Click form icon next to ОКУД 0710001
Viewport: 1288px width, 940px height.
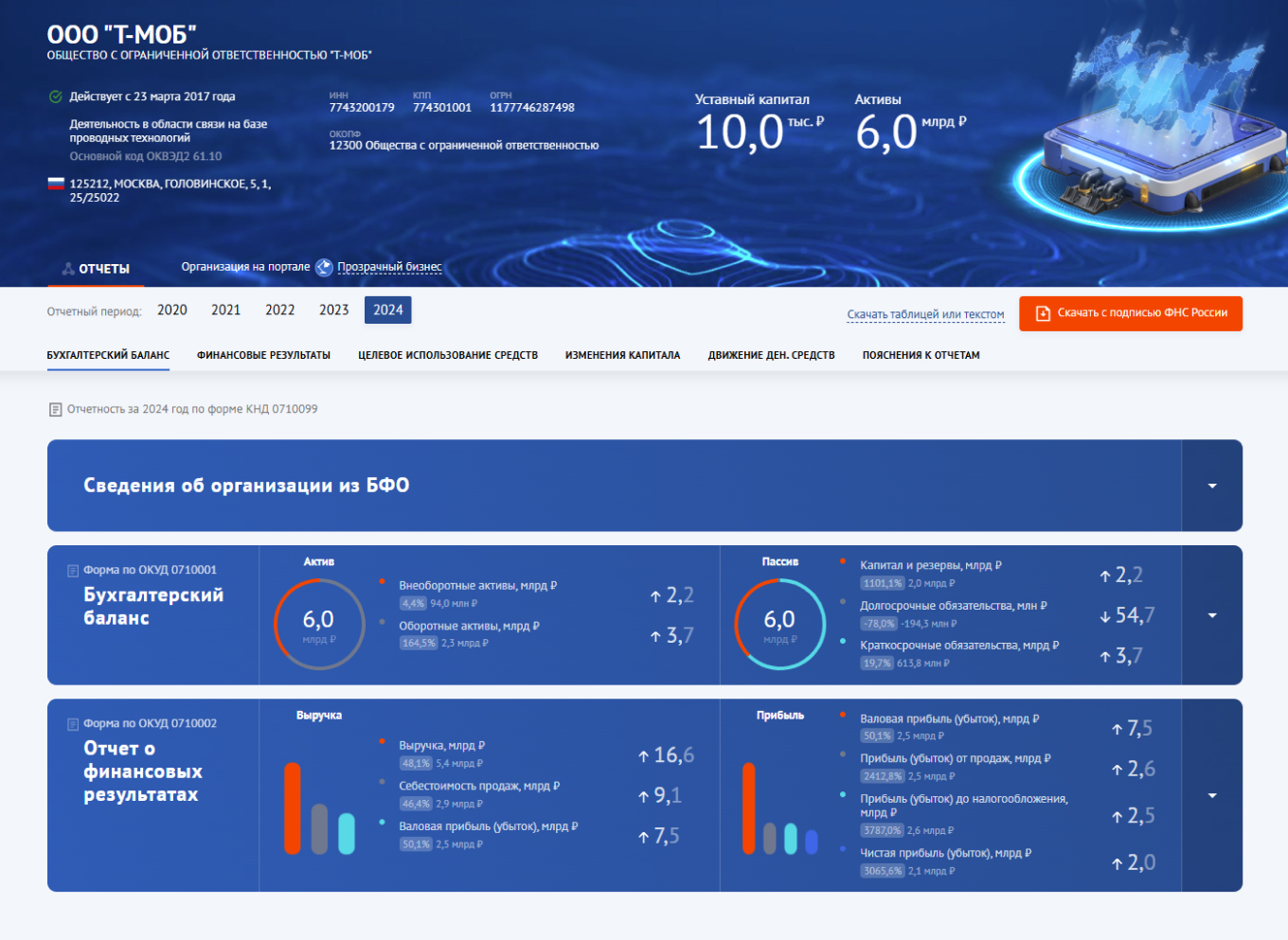(x=73, y=571)
